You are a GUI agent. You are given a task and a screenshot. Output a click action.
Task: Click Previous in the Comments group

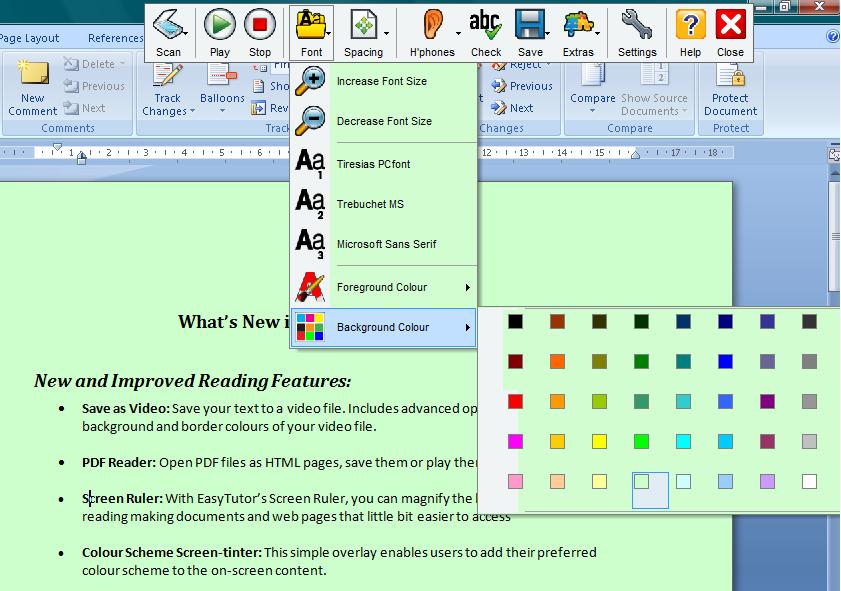(x=94, y=86)
